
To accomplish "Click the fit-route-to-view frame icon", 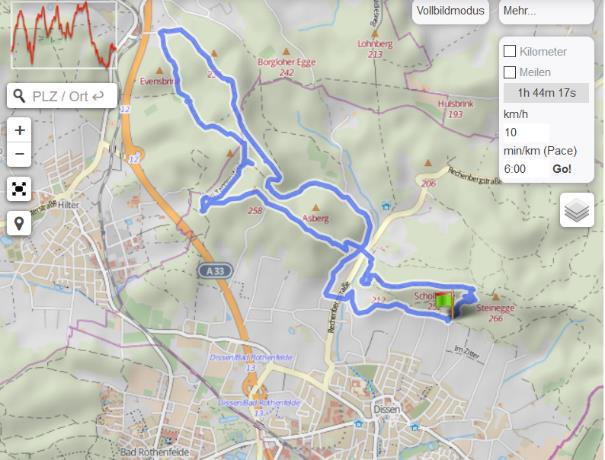I will pyautogui.click(x=19, y=189).
